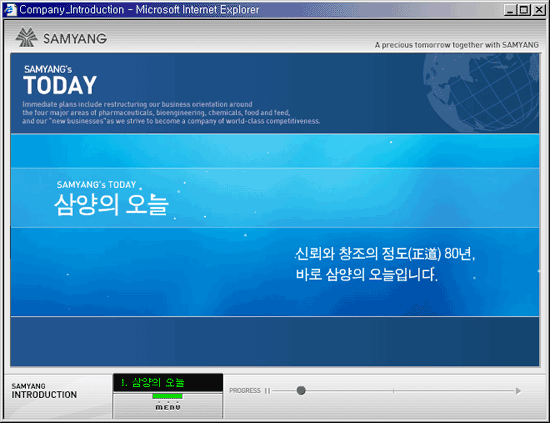Click the green indicator above MENU
This screenshot has height=423, width=550.
(x=167, y=396)
